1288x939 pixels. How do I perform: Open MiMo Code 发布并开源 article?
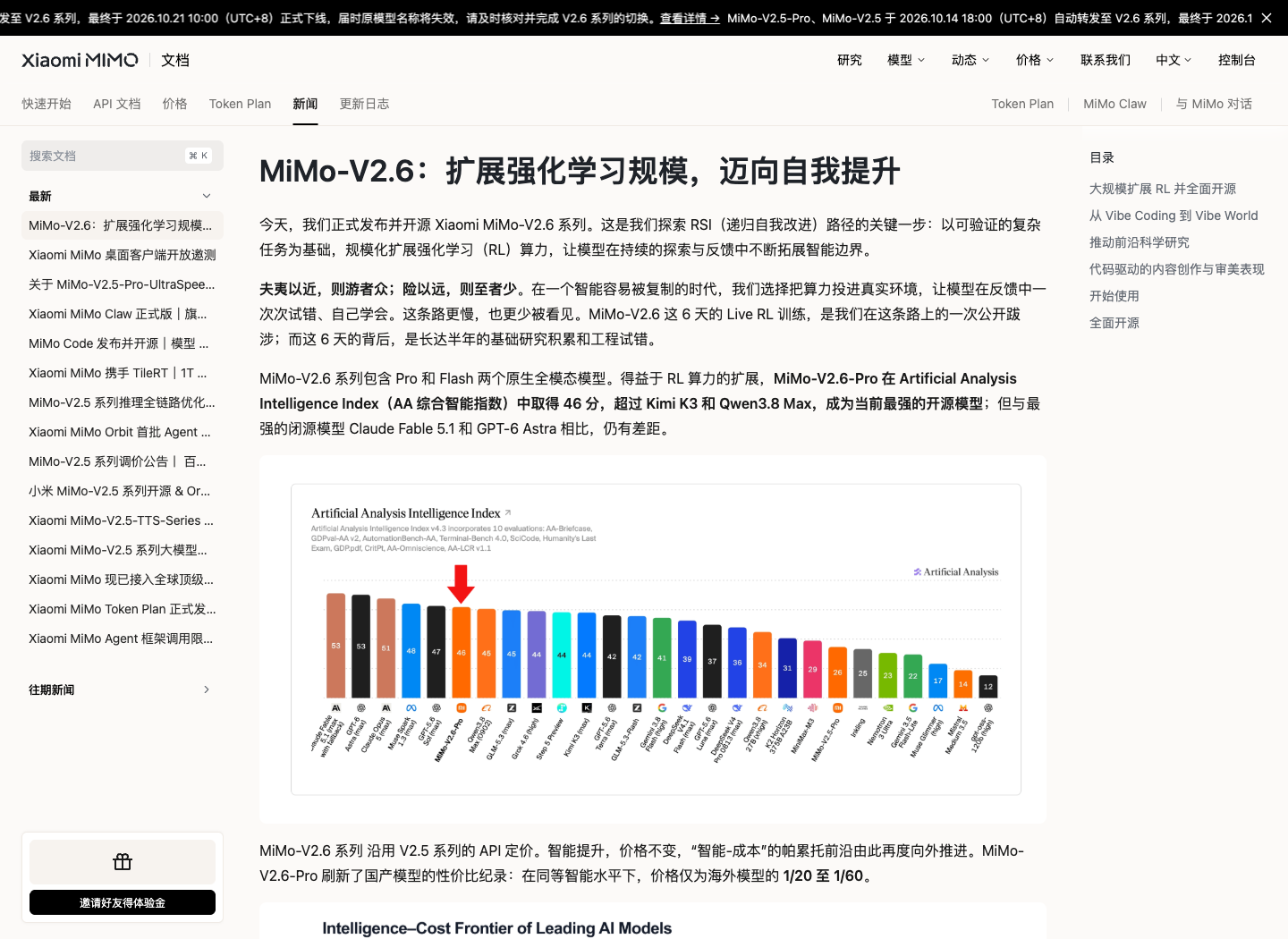point(123,343)
